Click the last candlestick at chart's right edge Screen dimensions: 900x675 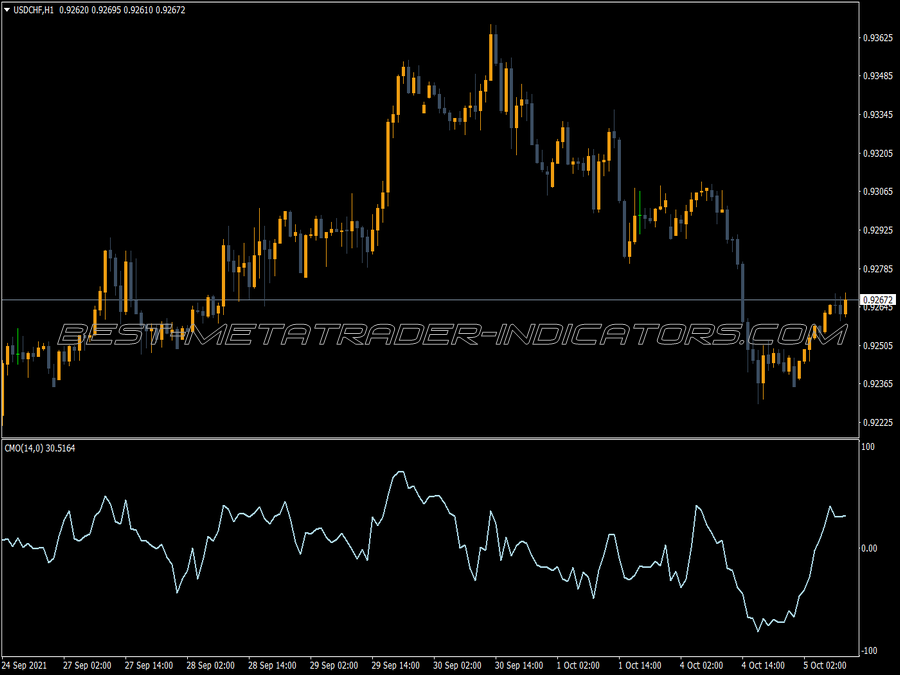(x=845, y=305)
